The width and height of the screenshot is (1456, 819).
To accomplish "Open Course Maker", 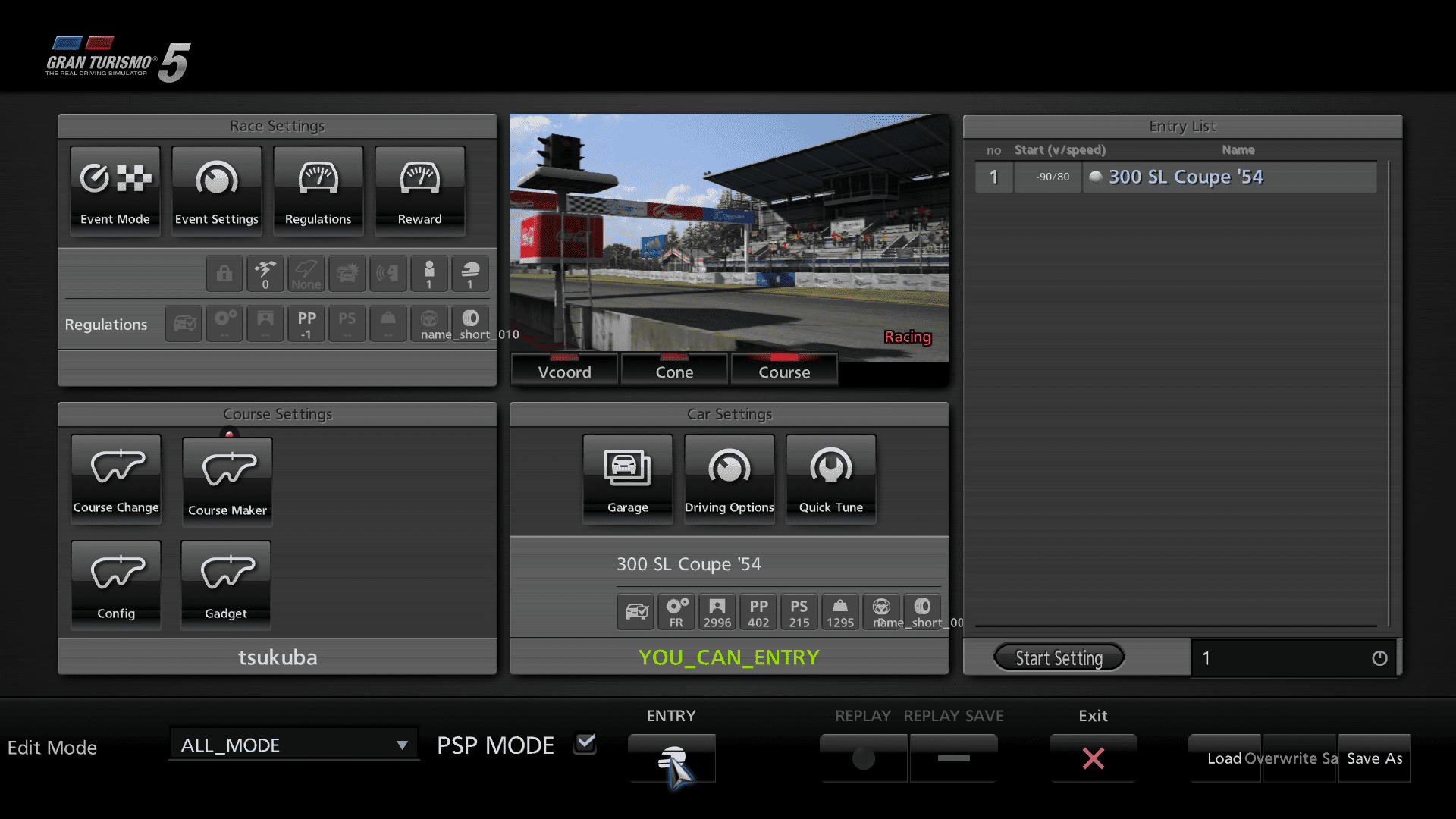I will [227, 482].
